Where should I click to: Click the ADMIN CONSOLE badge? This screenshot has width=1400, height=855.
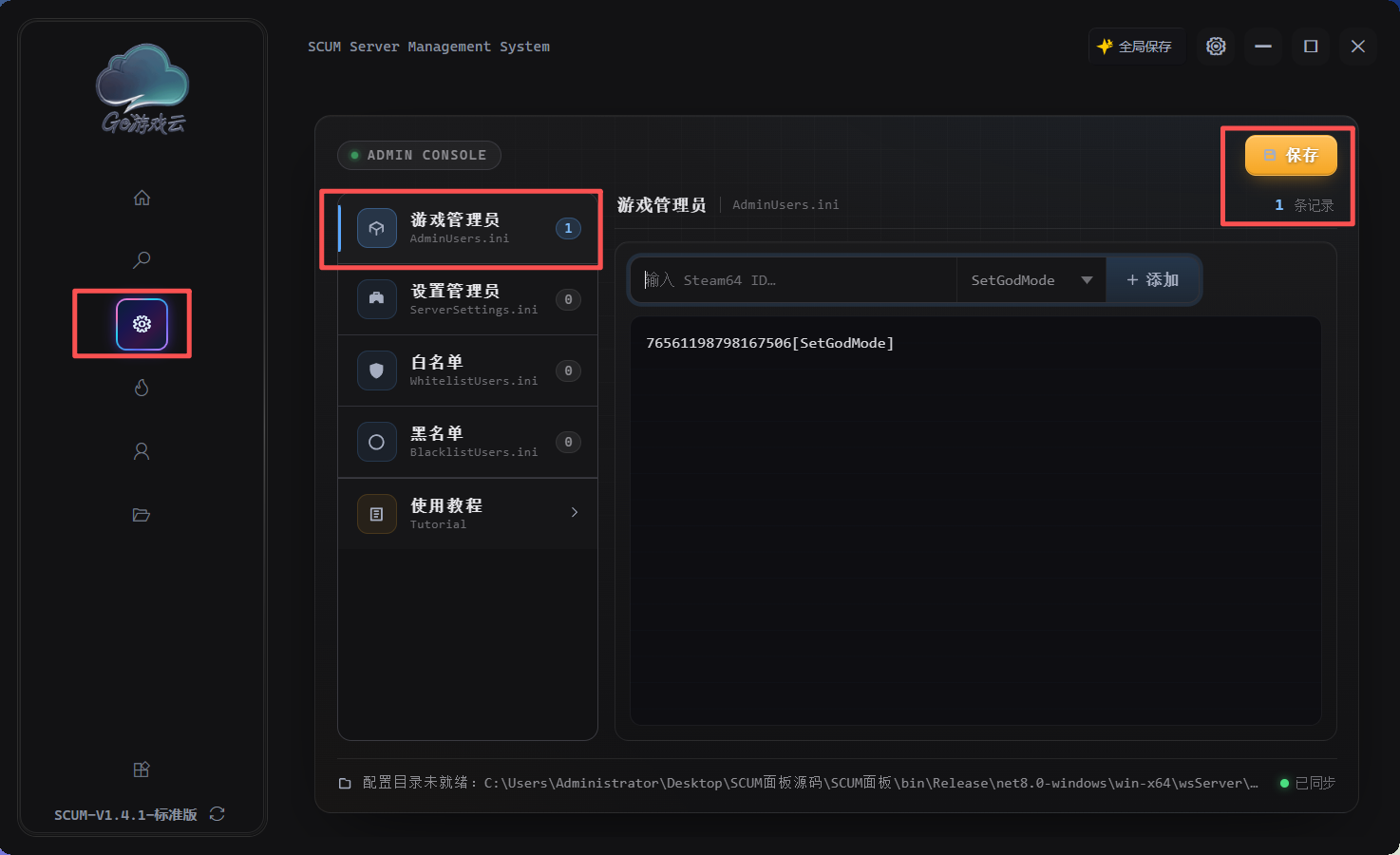(419, 155)
